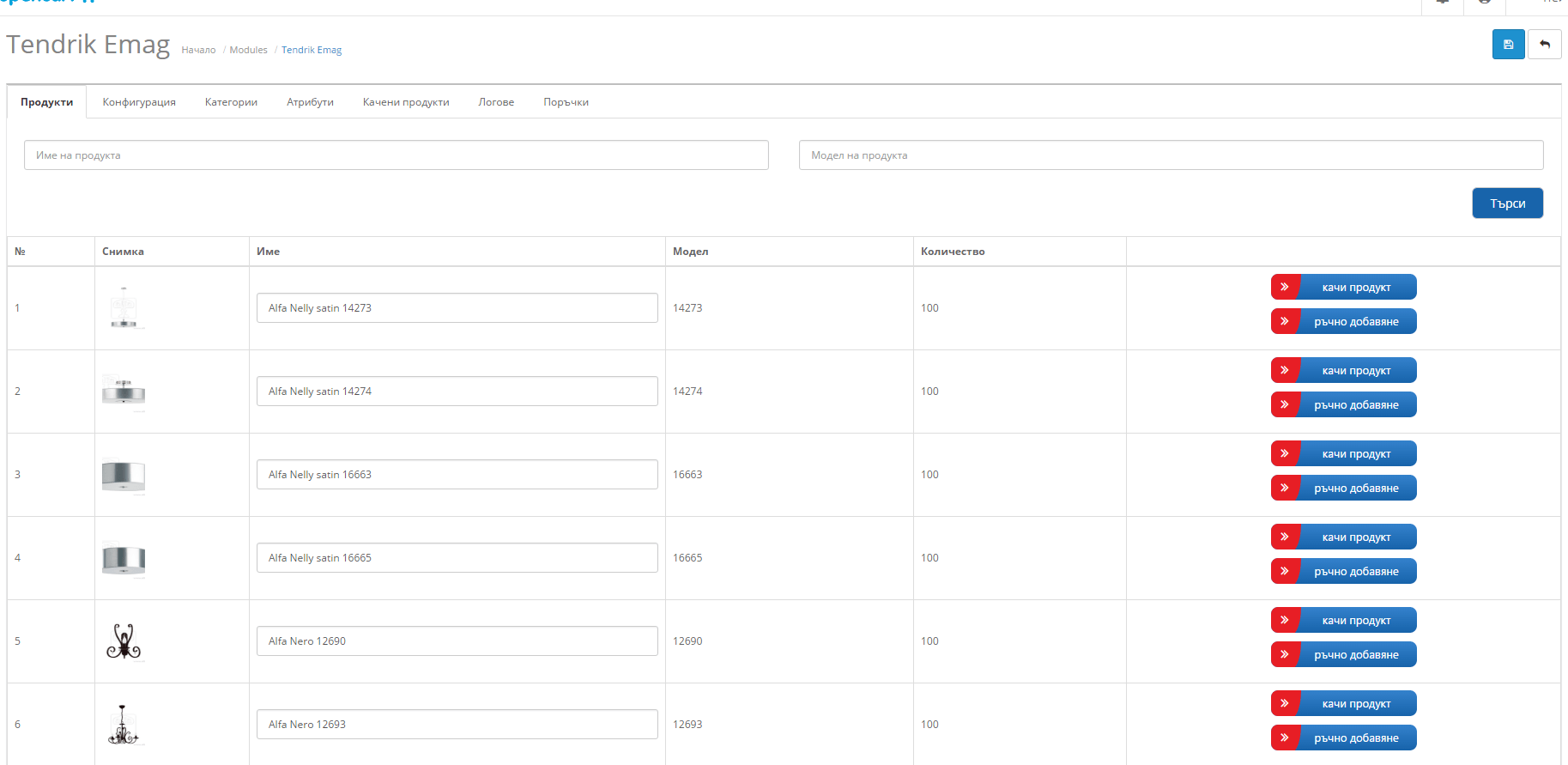Click red chevron icon on 'ръчно добавяне' for 16663
This screenshot has height=765, width=1568.
[1285, 488]
